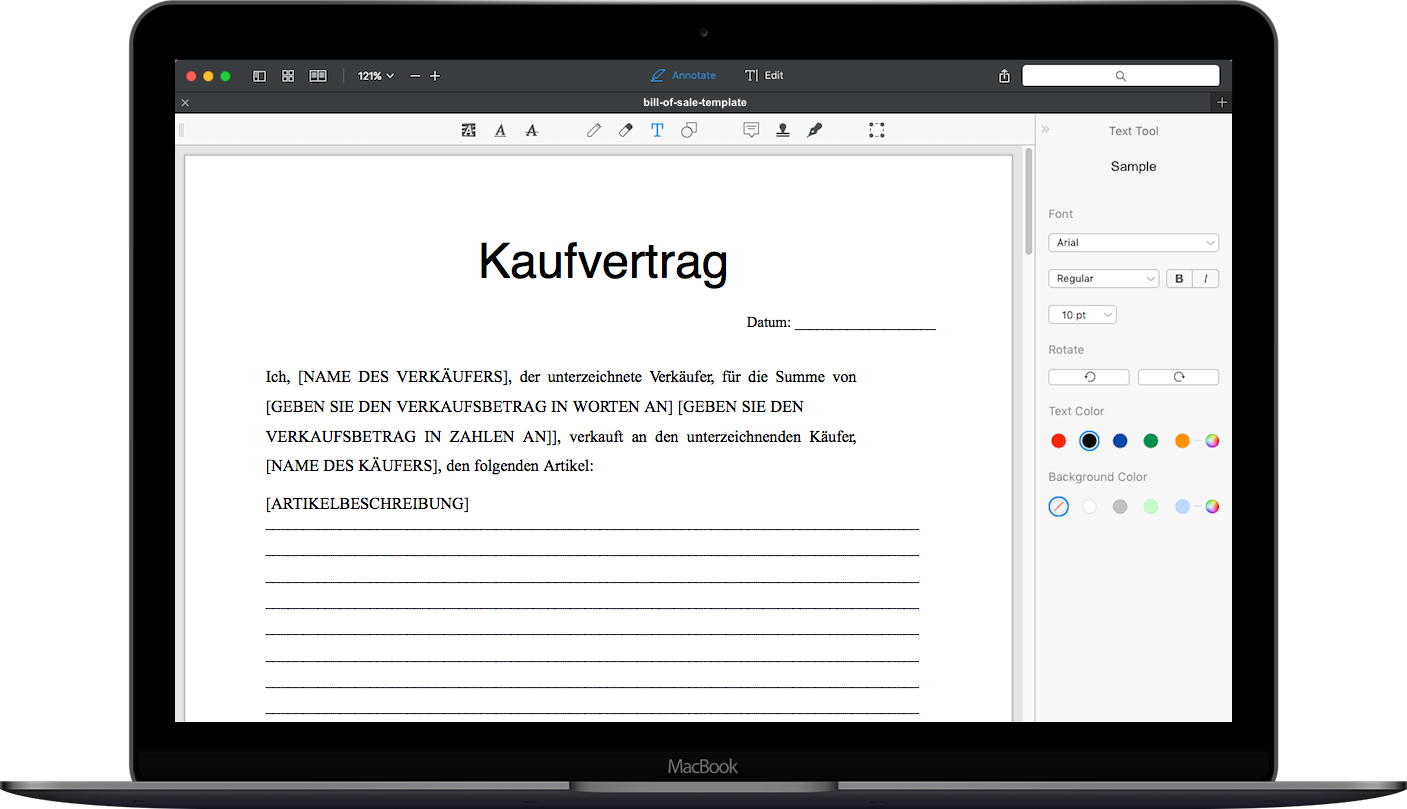Open the Arial font dropdown

1133,243
